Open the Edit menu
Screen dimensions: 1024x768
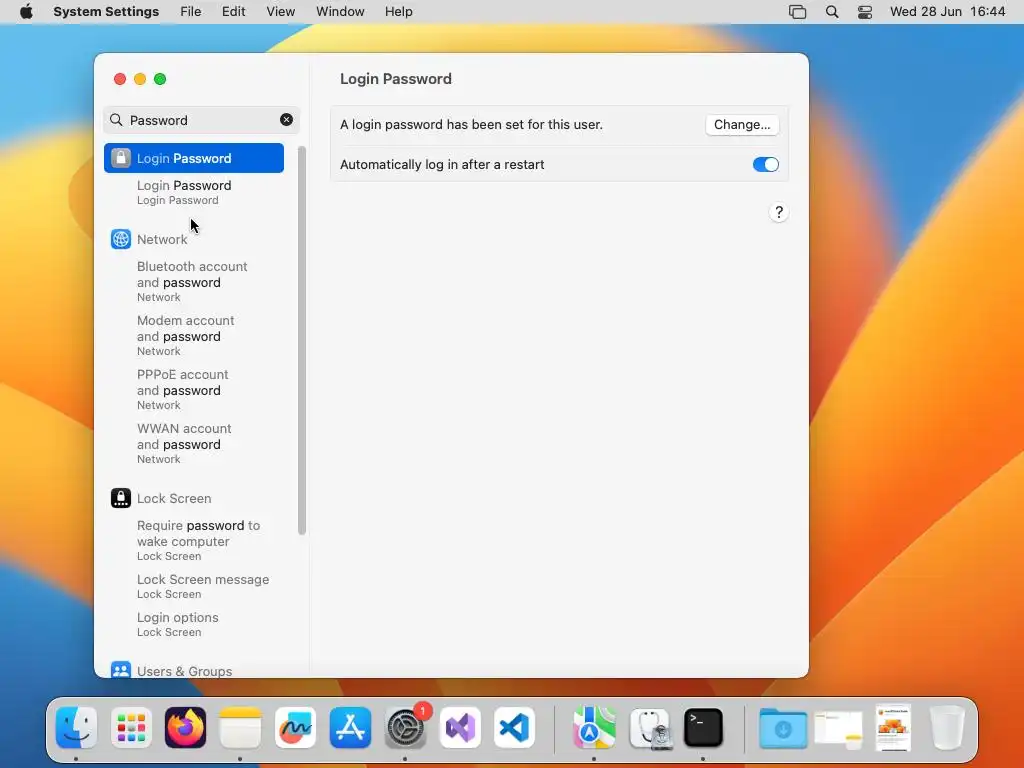pos(233,11)
